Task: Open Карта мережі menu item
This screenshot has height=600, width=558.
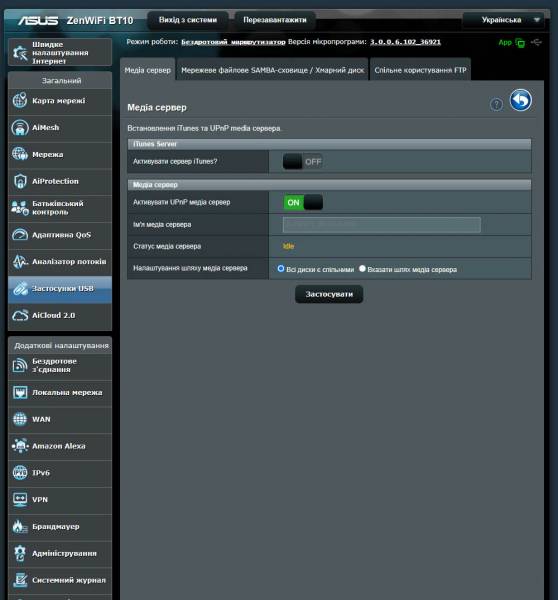Action: coord(60,101)
